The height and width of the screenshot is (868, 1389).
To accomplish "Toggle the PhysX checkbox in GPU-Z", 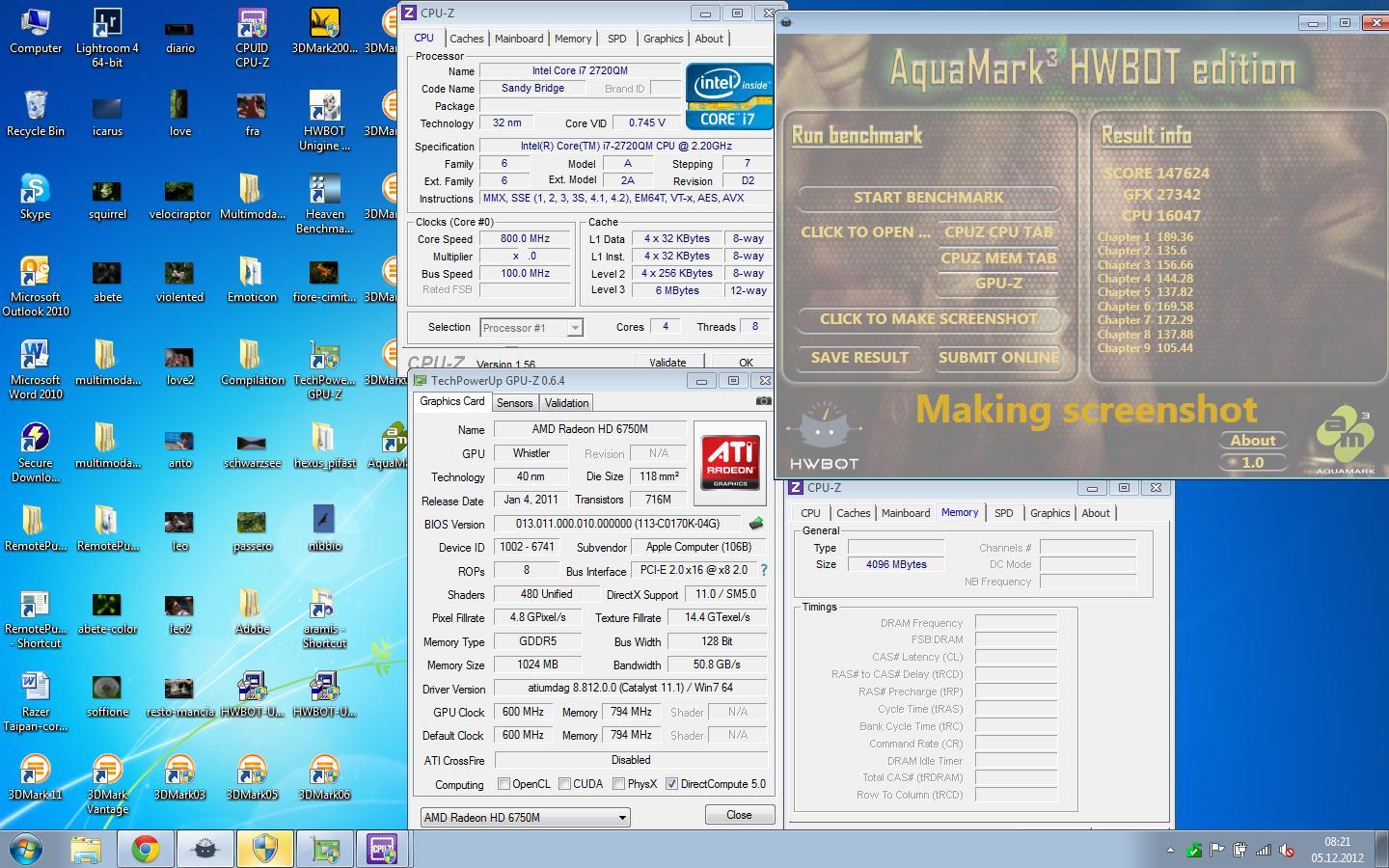I will pyautogui.click(x=619, y=783).
